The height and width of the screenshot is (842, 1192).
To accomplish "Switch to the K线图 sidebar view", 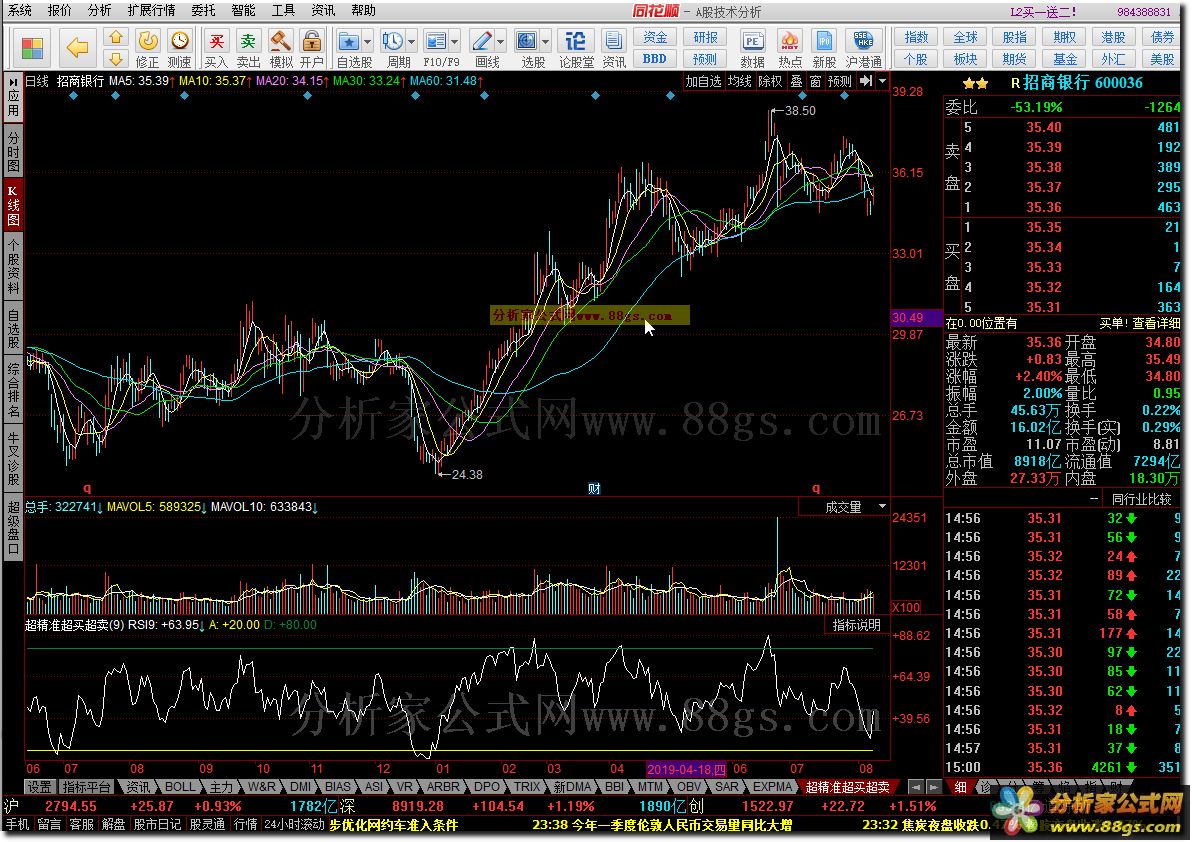I will click(x=13, y=206).
